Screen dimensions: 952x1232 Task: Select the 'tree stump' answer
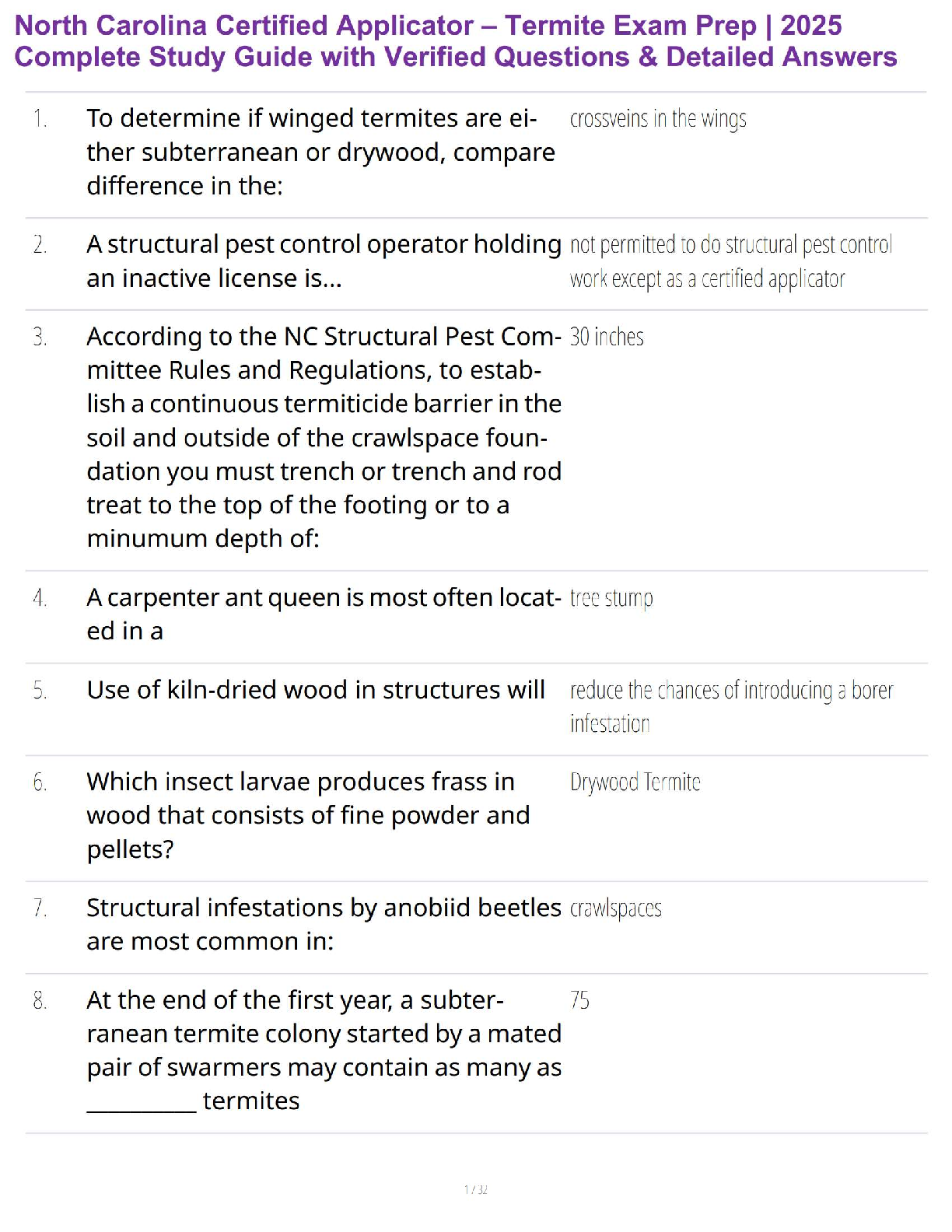point(611,598)
